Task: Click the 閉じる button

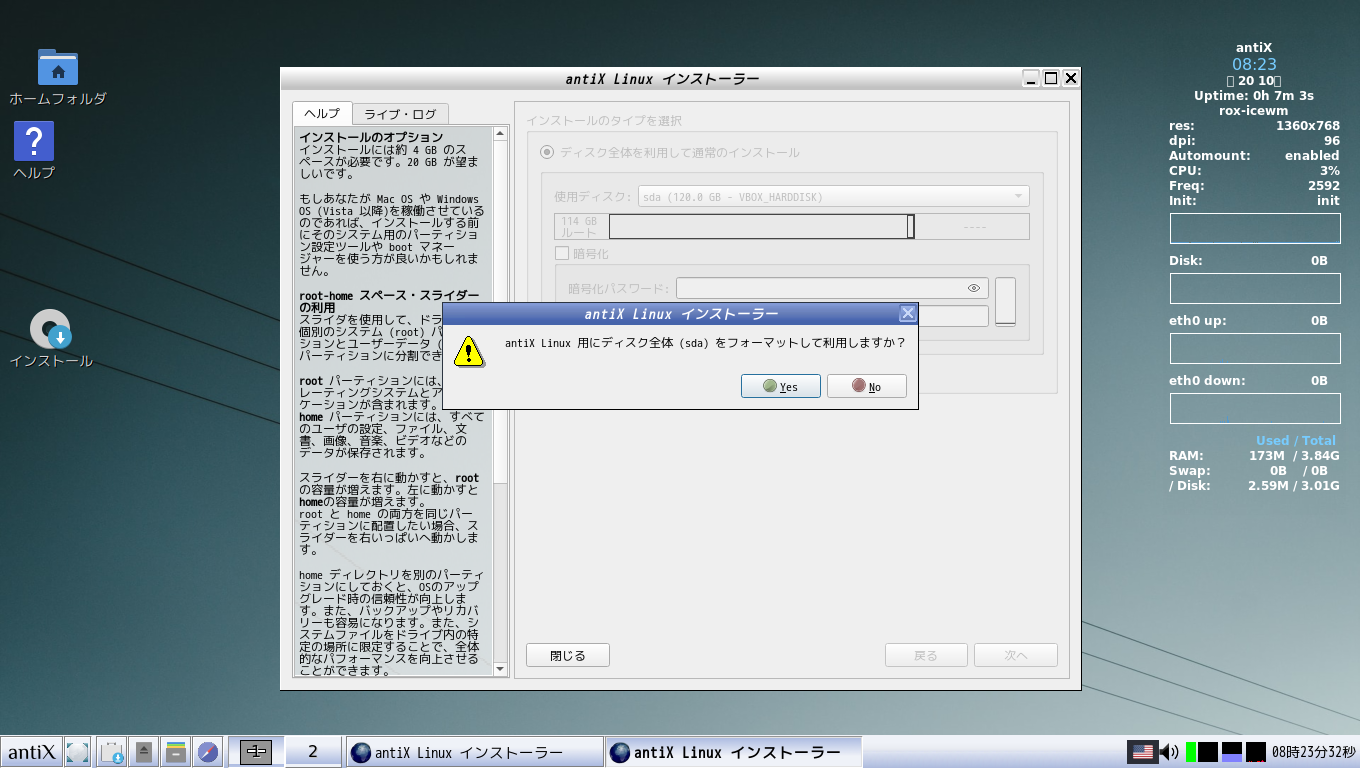Action: click(568, 655)
